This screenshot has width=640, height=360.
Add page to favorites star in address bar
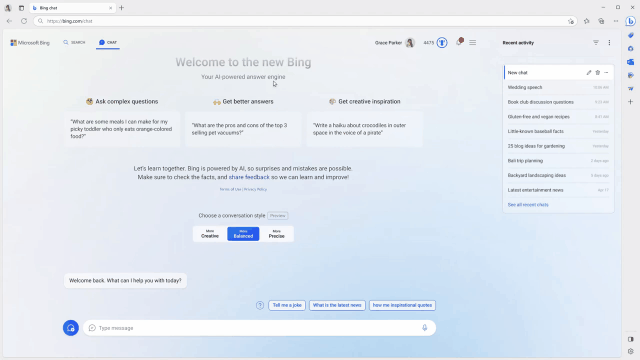pos(571,21)
